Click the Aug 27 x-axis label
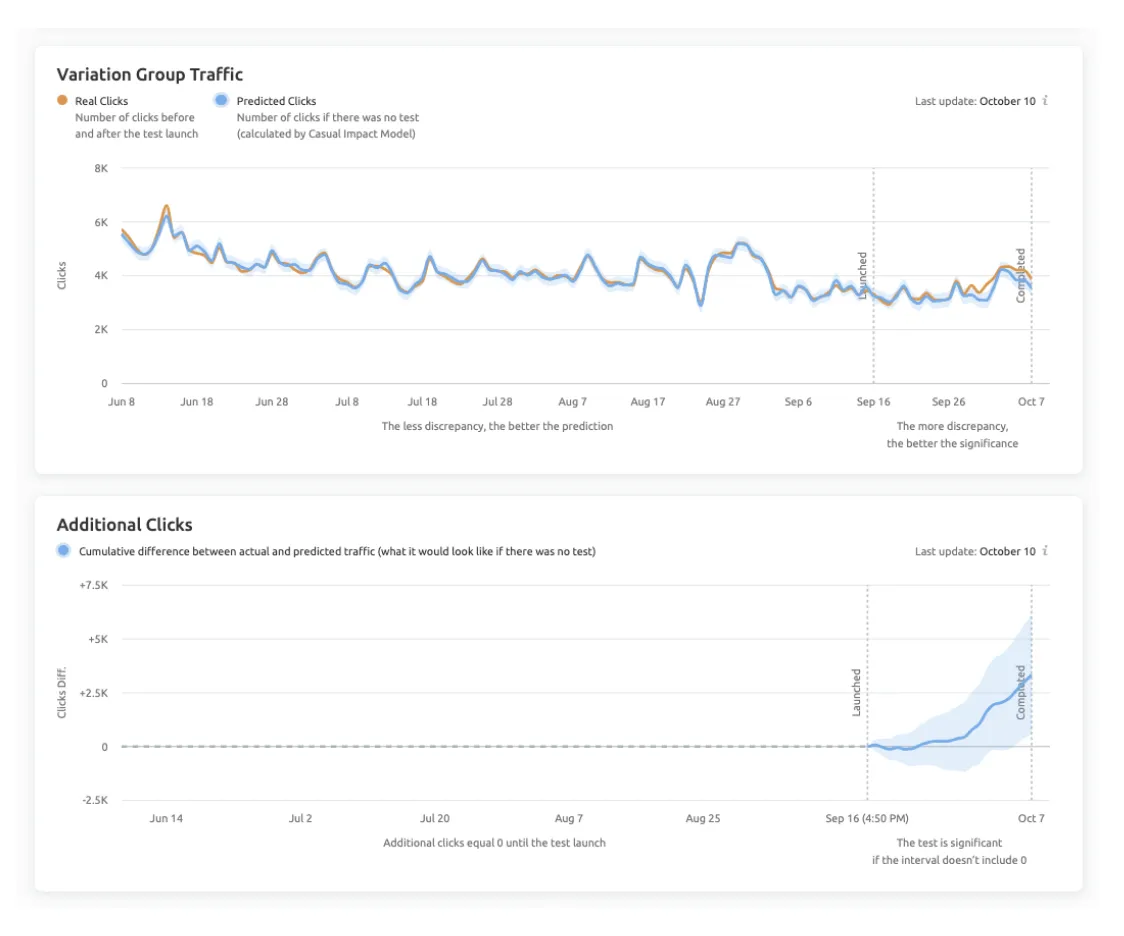The height and width of the screenshot is (936, 1124). [722, 402]
